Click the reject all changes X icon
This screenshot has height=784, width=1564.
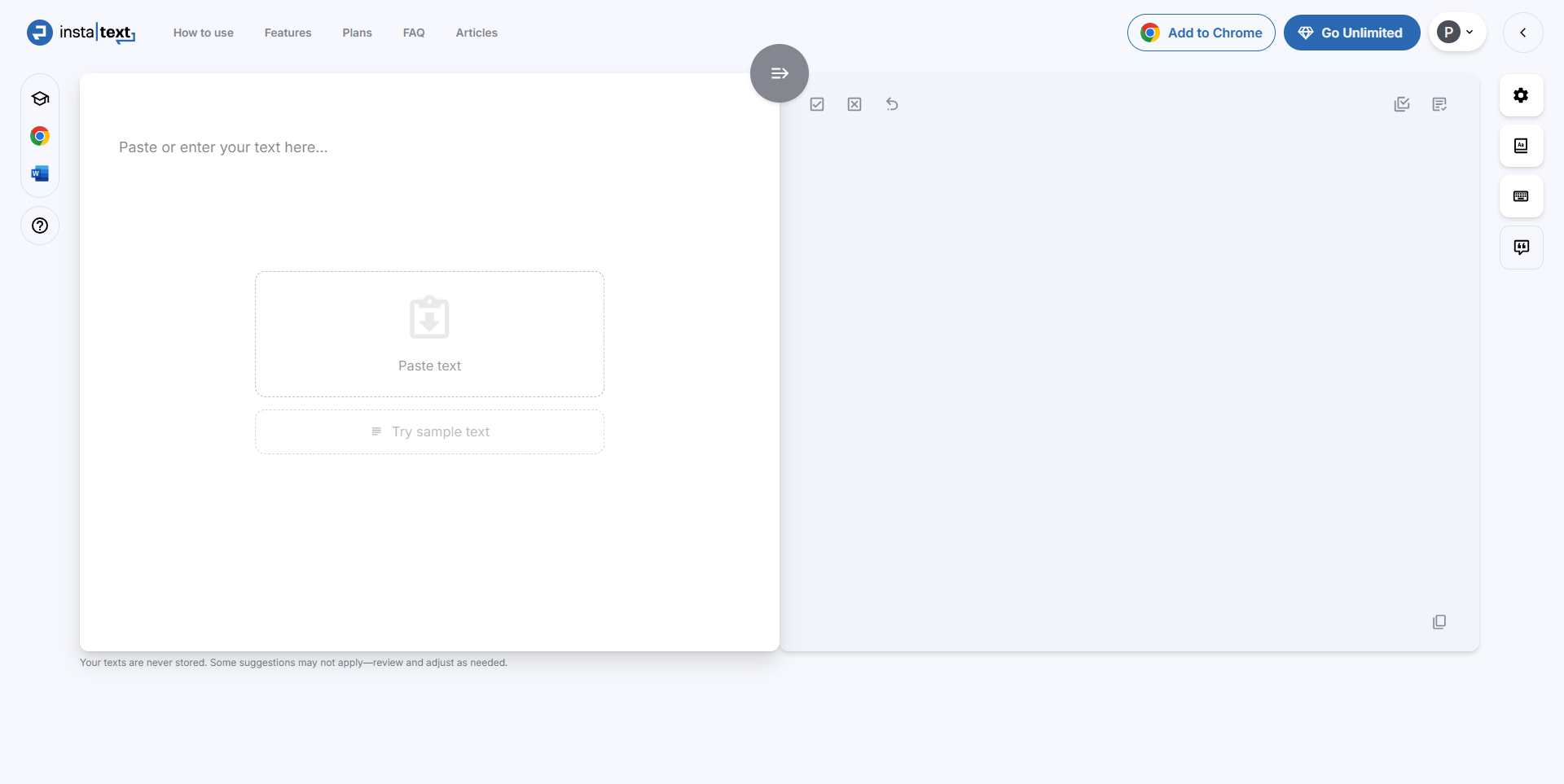(x=854, y=104)
